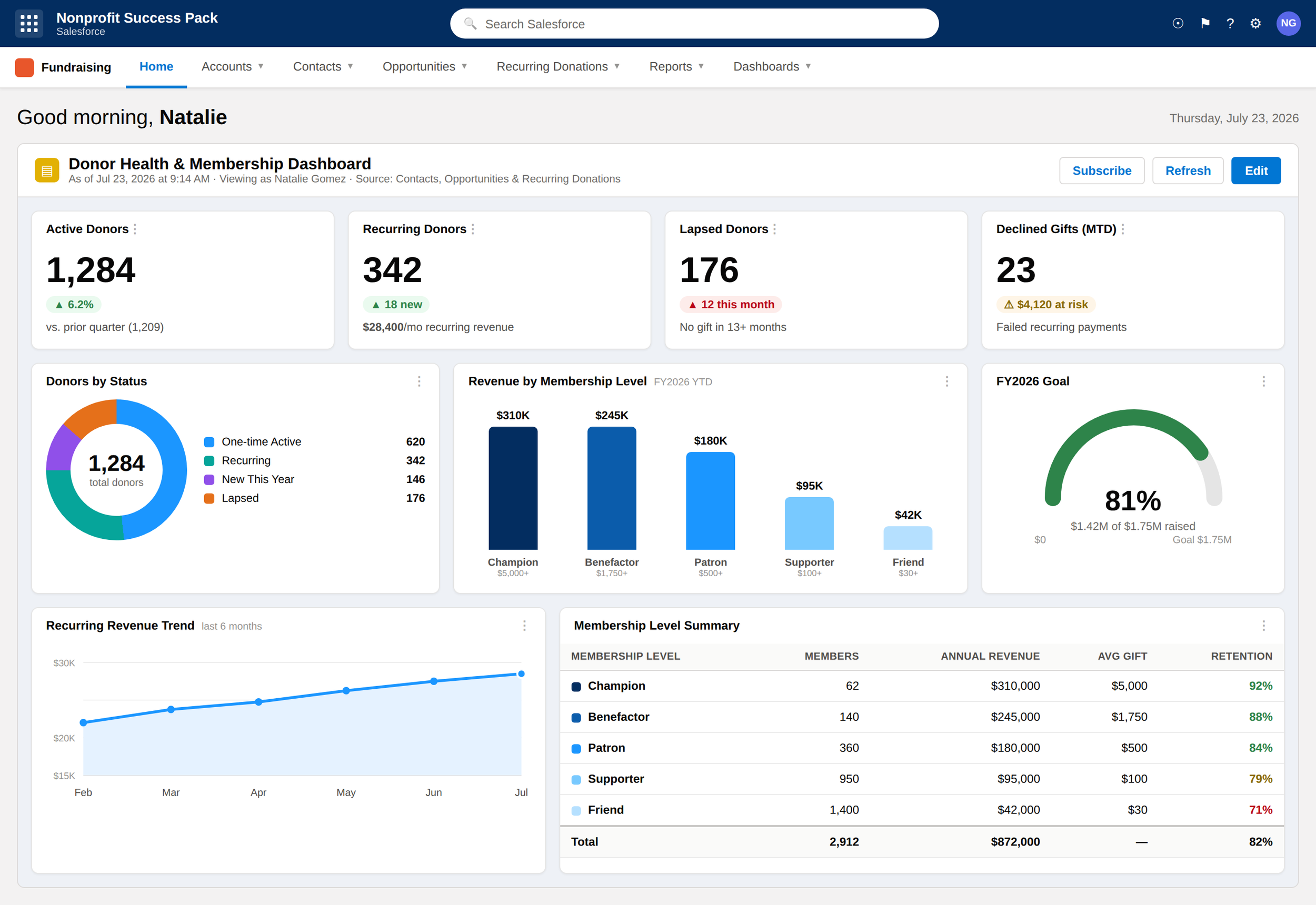Click the yellow dashboard icon beside the title
1316x905 pixels.
46,170
